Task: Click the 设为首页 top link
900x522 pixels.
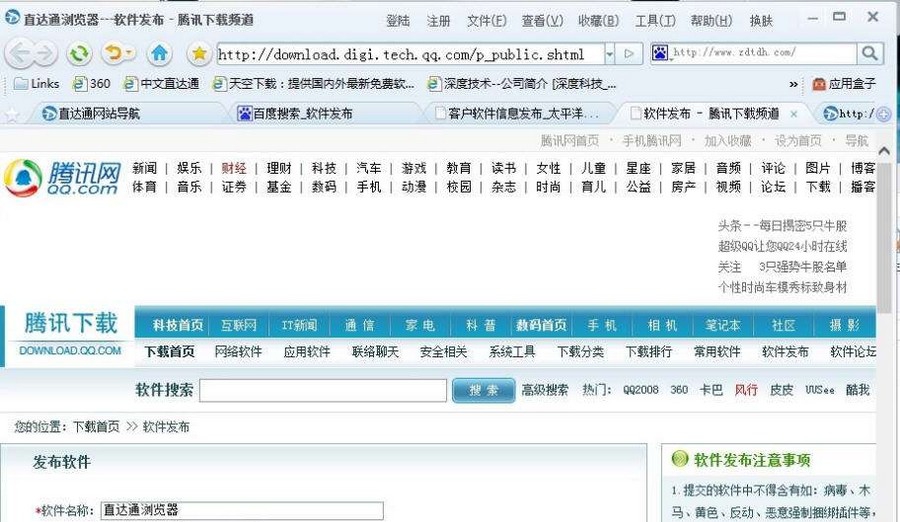Action: pyautogui.click(x=798, y=141)
